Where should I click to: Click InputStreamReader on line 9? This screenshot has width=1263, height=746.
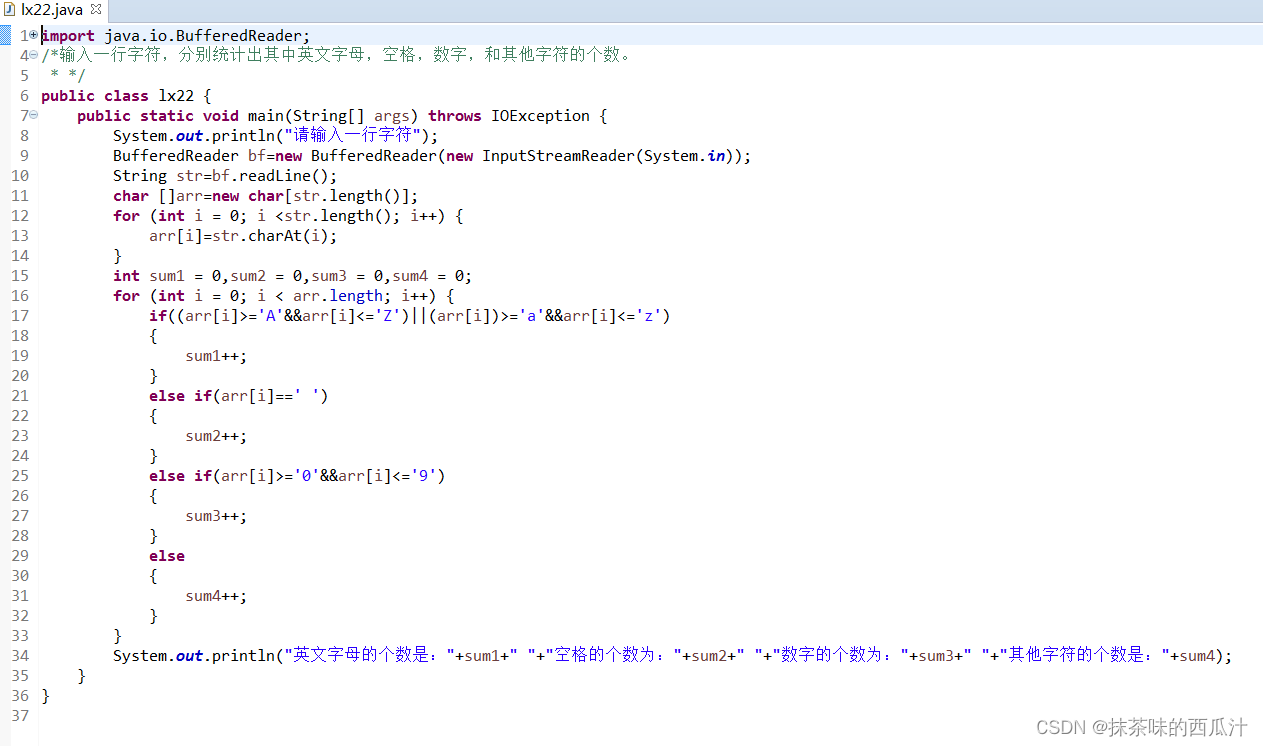[558, 156]
